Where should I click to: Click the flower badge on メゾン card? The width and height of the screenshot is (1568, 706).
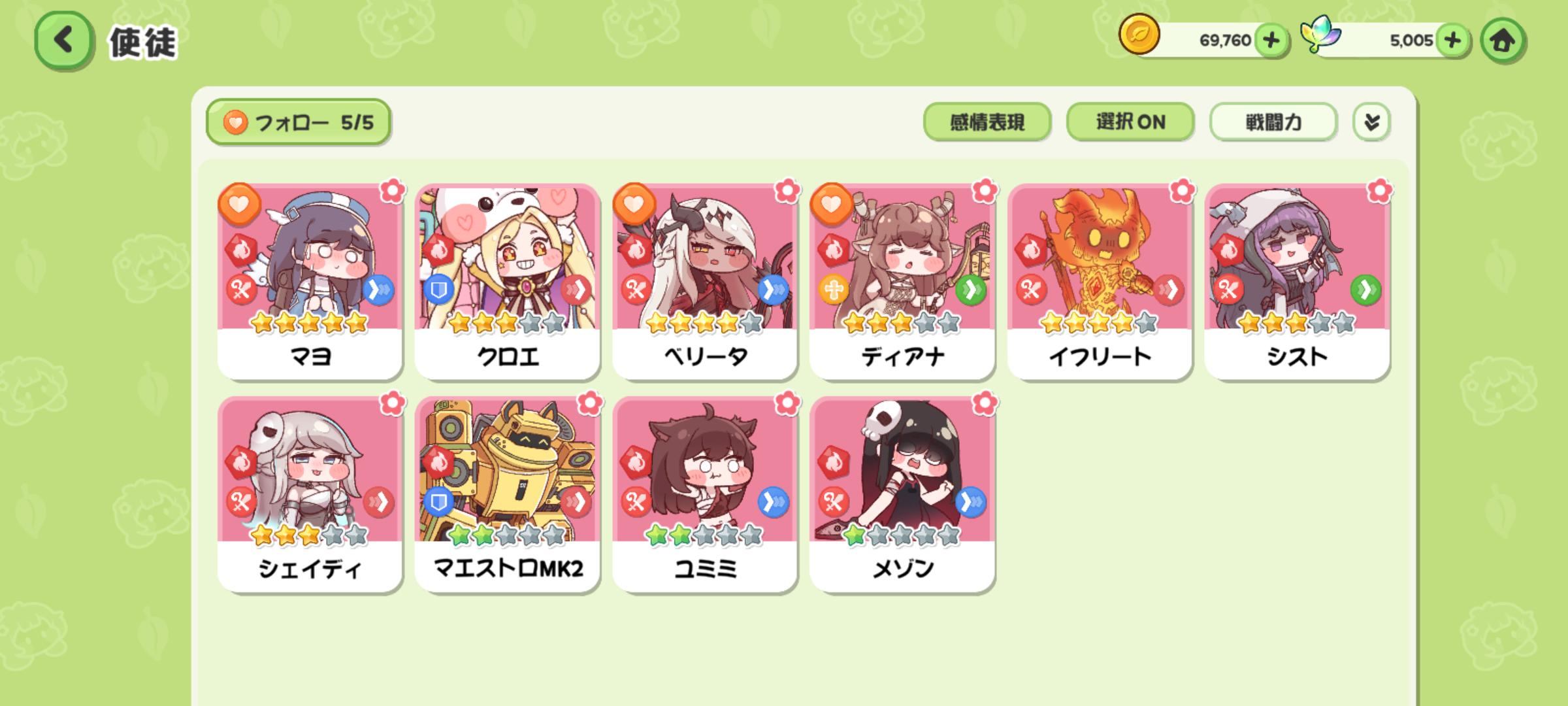coord(984,403)
